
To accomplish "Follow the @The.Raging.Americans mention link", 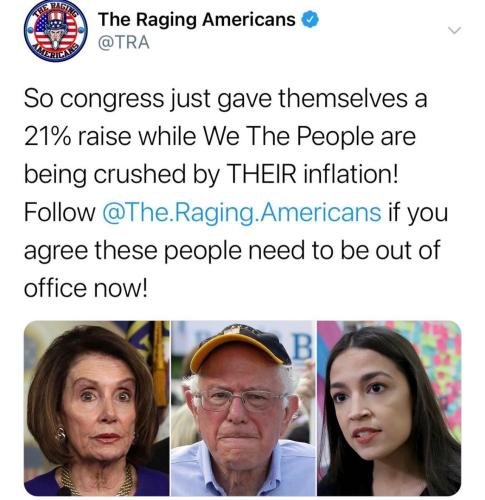I will [242, 213].
